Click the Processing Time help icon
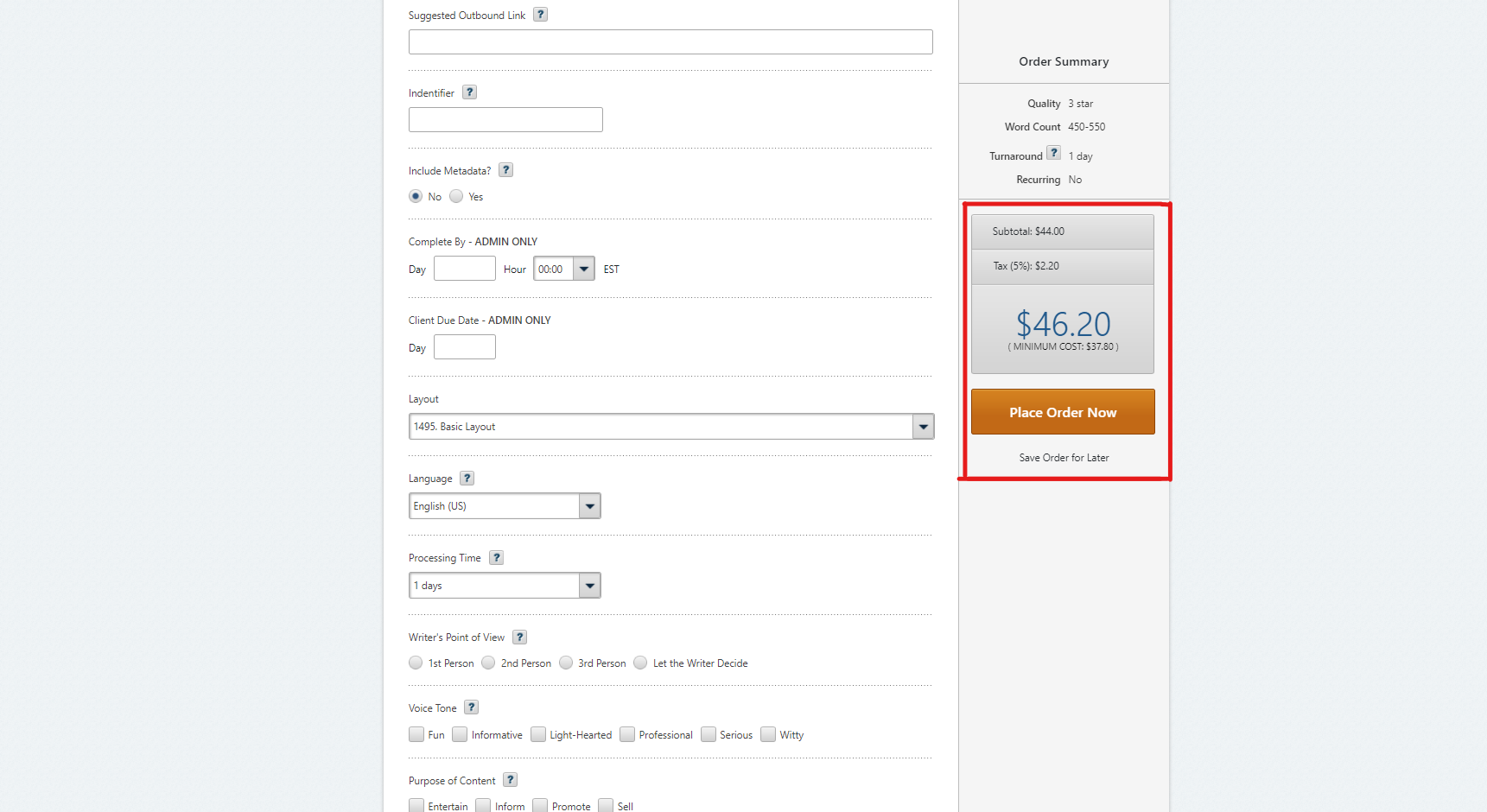The image size is (1487, 812). click(x=496, y=557)
